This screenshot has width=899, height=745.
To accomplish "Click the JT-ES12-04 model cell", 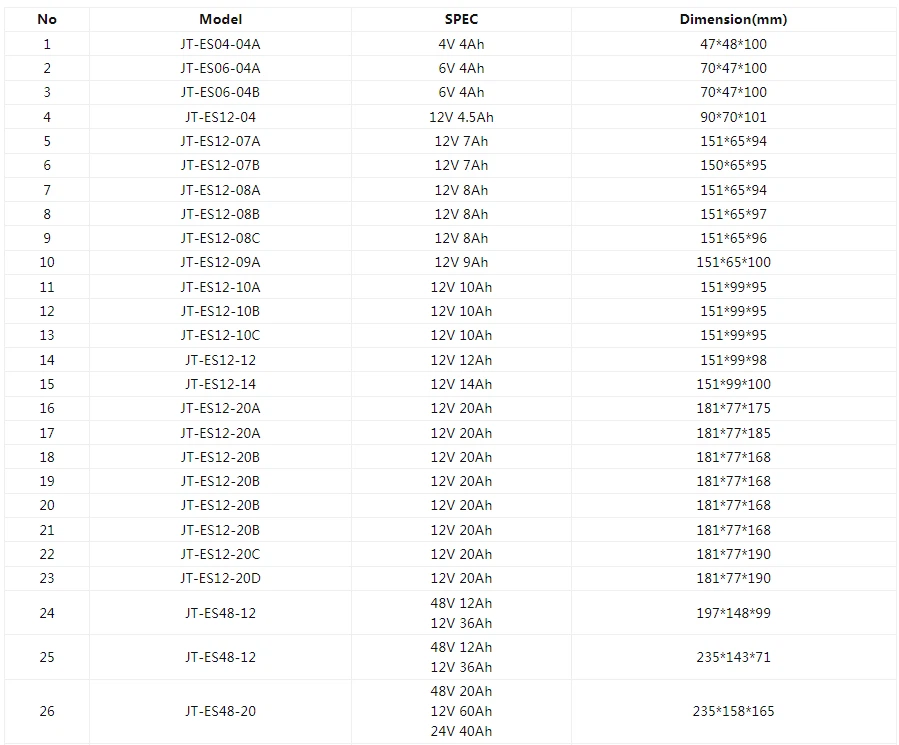I will [220, 117].
